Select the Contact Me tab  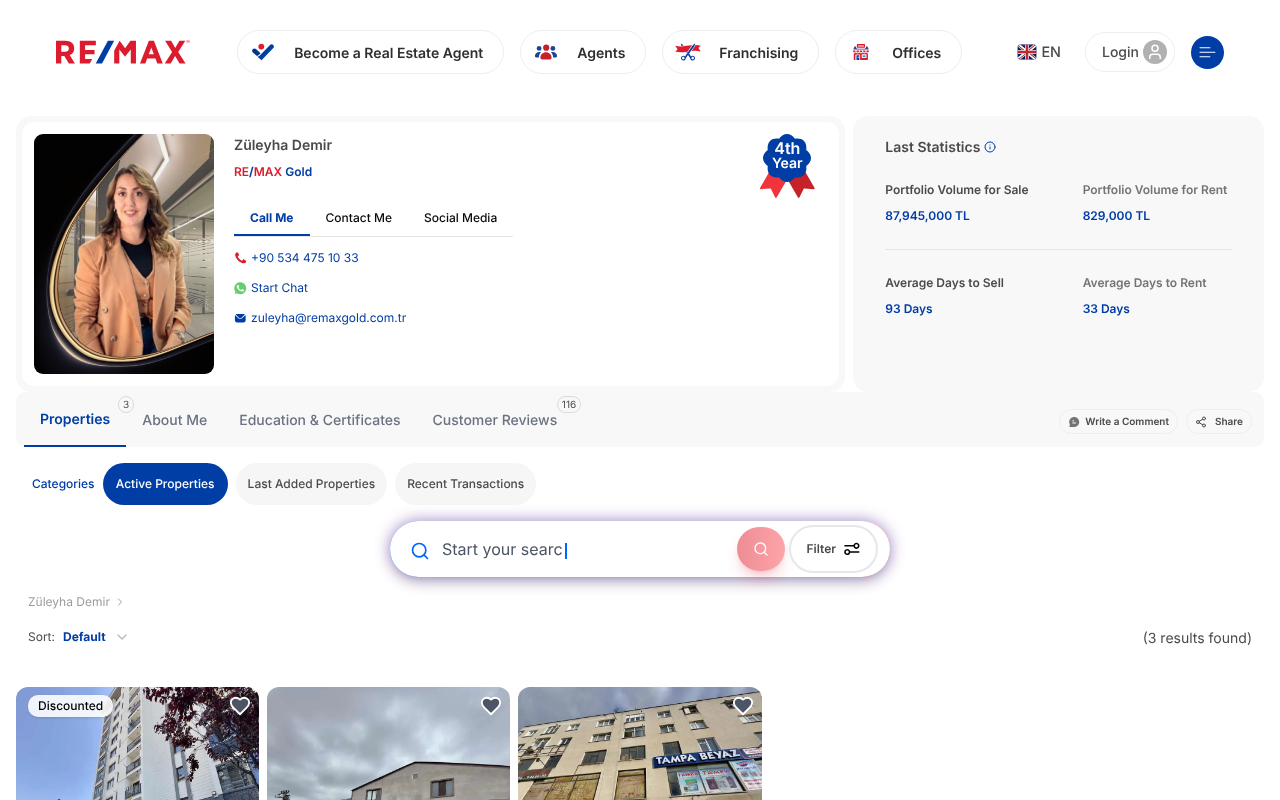(x=359, y=218)
